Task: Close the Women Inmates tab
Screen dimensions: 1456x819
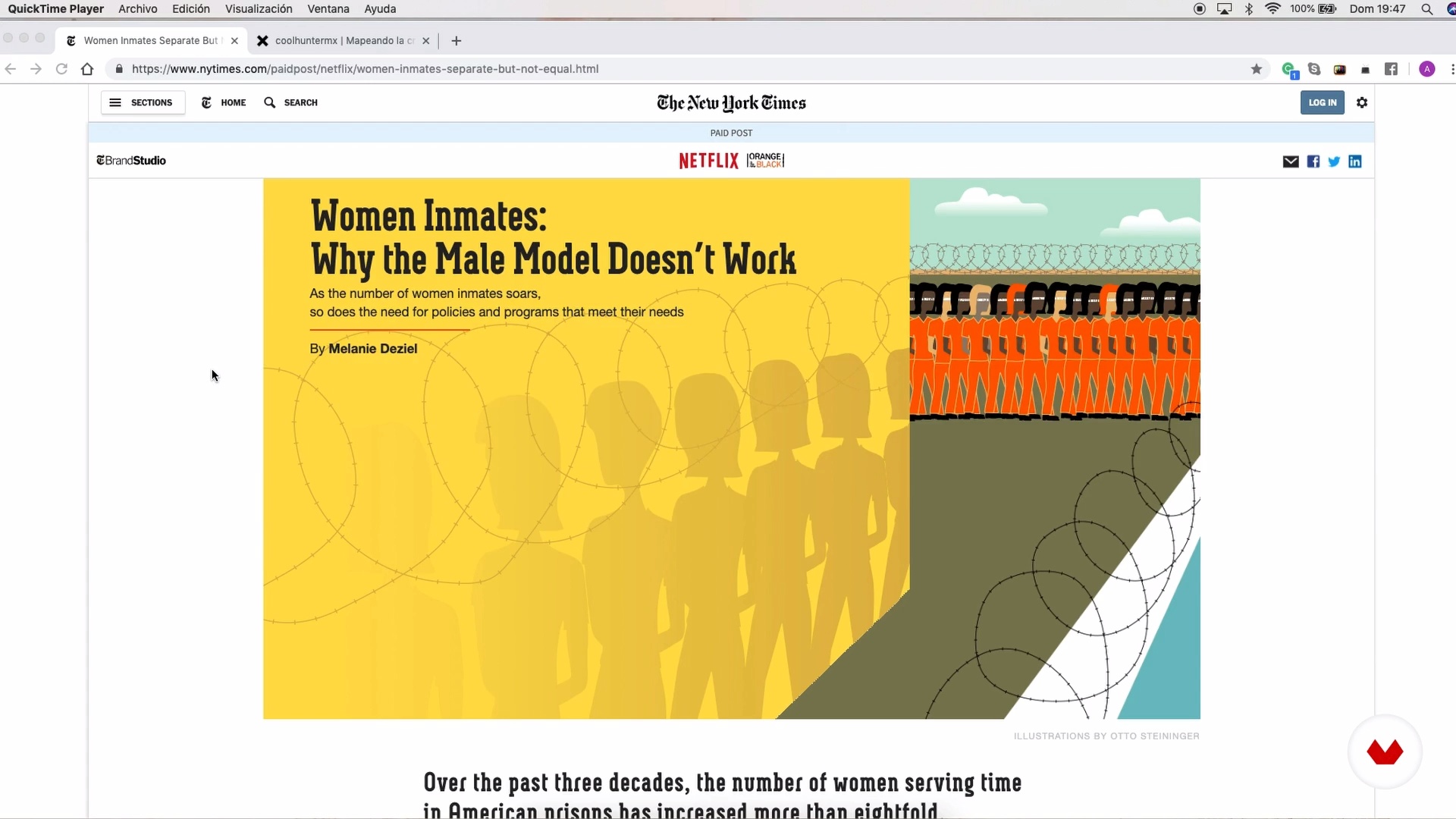Action: click(x=234, y=41)
